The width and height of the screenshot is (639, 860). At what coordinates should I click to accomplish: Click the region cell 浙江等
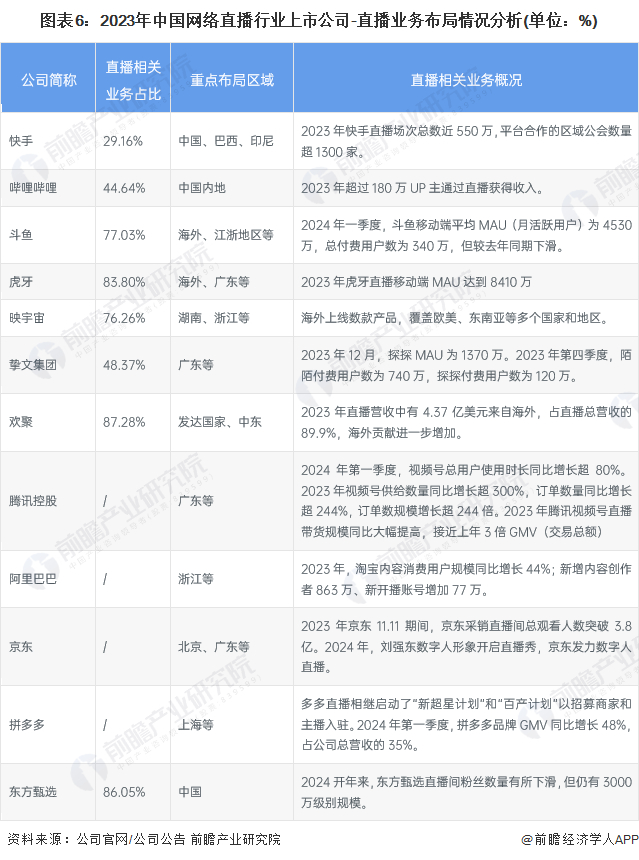point(196,579)
